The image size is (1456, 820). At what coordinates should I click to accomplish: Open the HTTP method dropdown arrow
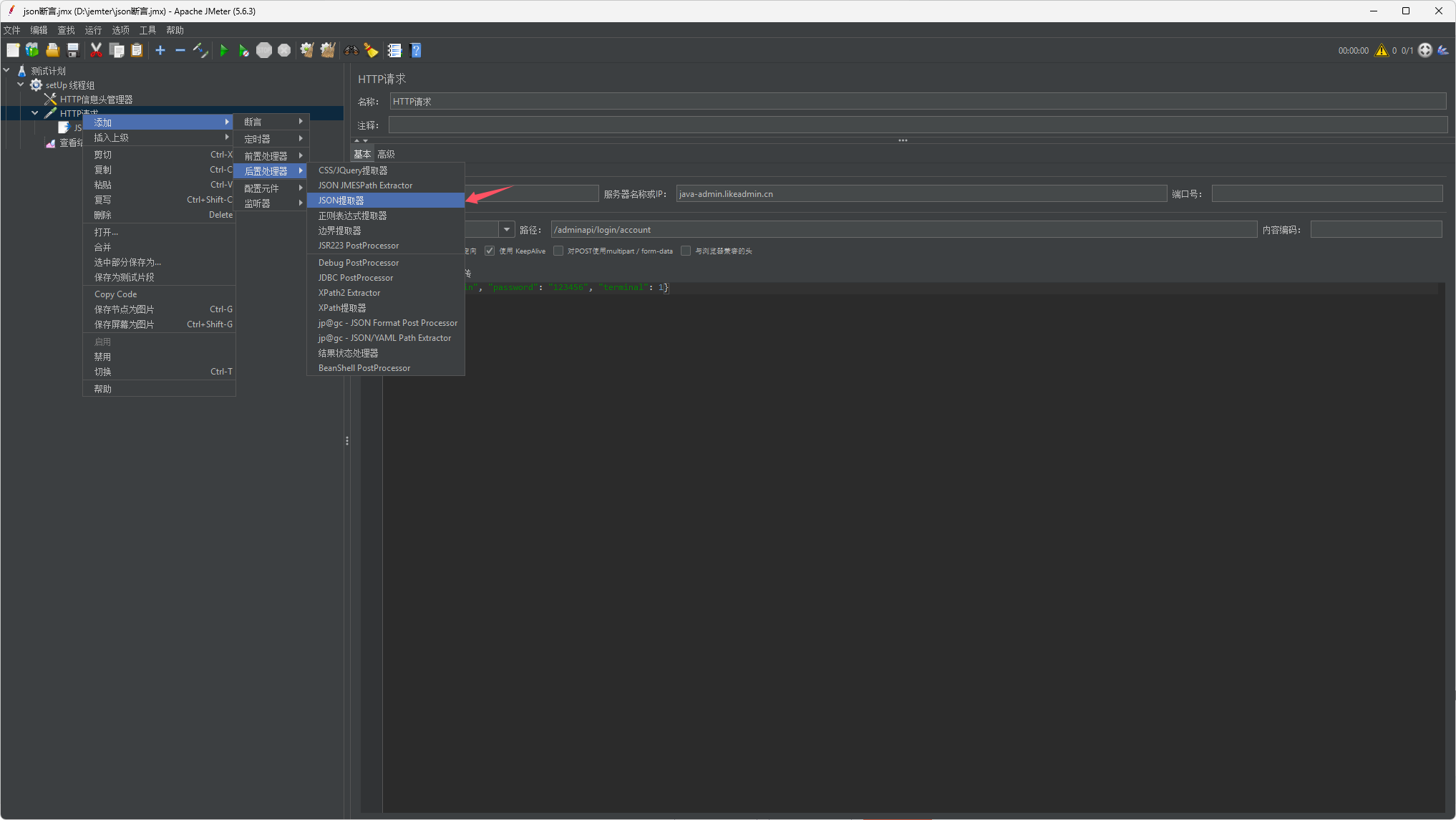point(507,229)
